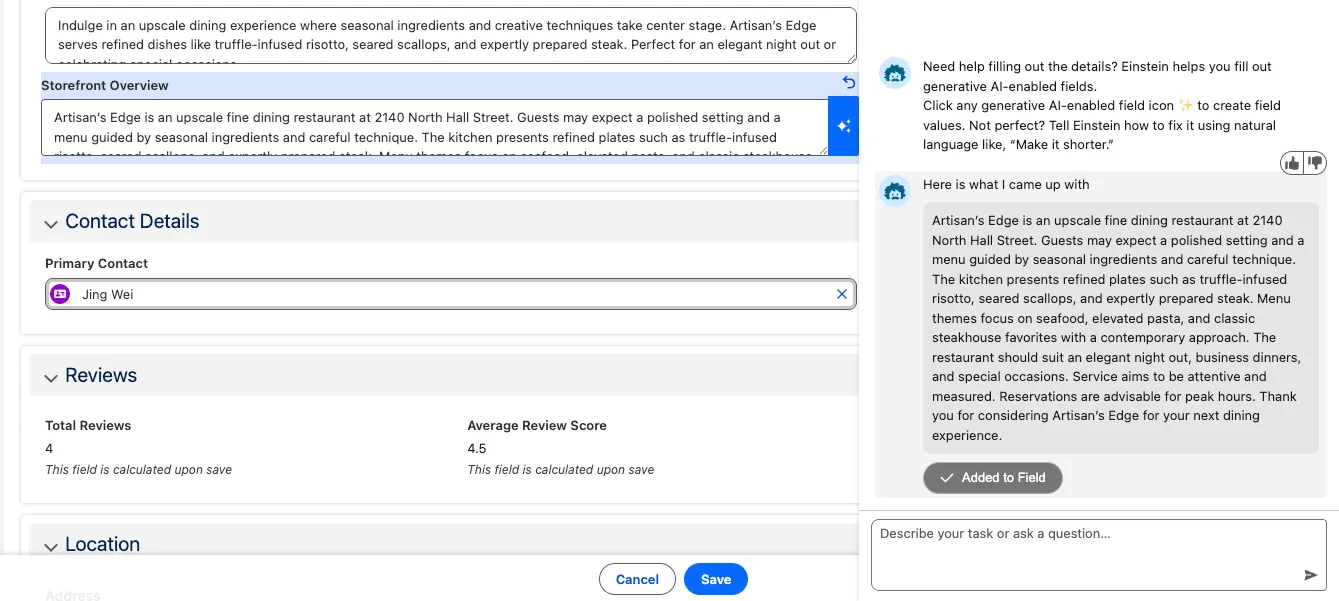
Task: Collapse the Contact Details section
Action: pos(51,223)
